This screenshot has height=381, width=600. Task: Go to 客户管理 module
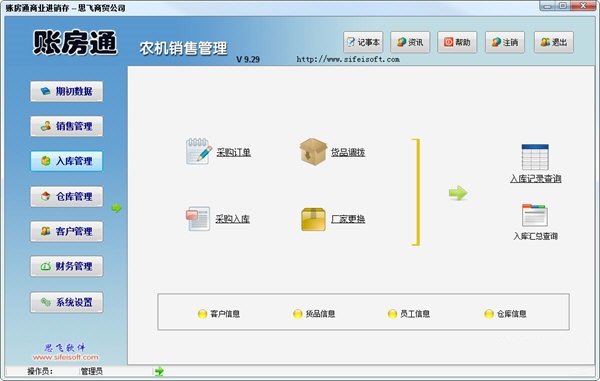pos(67,231)
